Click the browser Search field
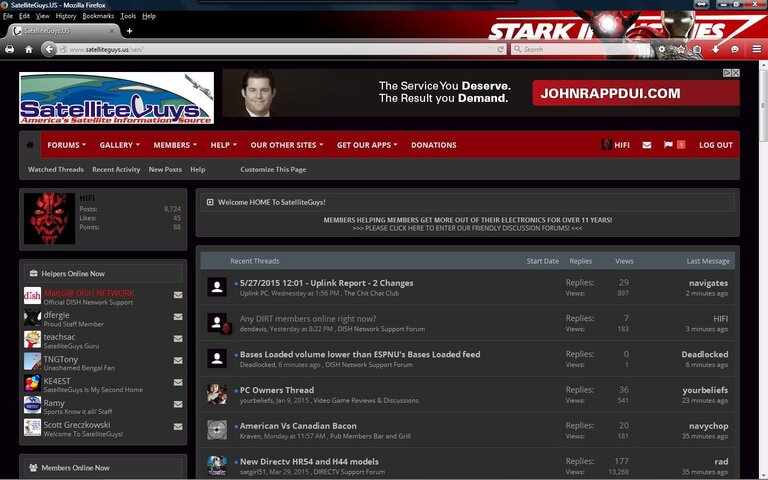Image resolution: width=768 pixels, height=480 pixels. coord(581,49)
